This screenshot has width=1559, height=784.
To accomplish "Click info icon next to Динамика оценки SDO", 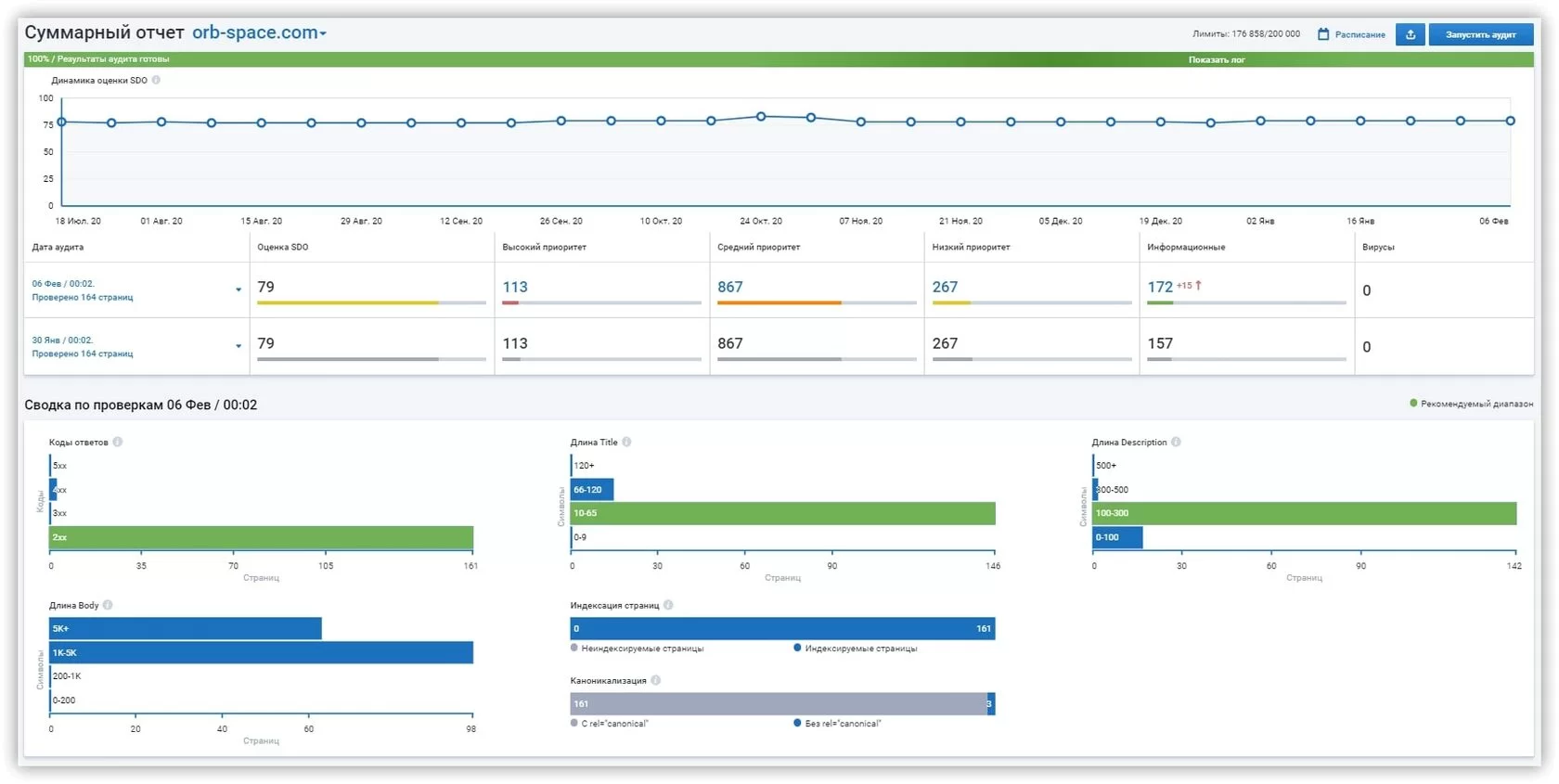I will point(156,80).
